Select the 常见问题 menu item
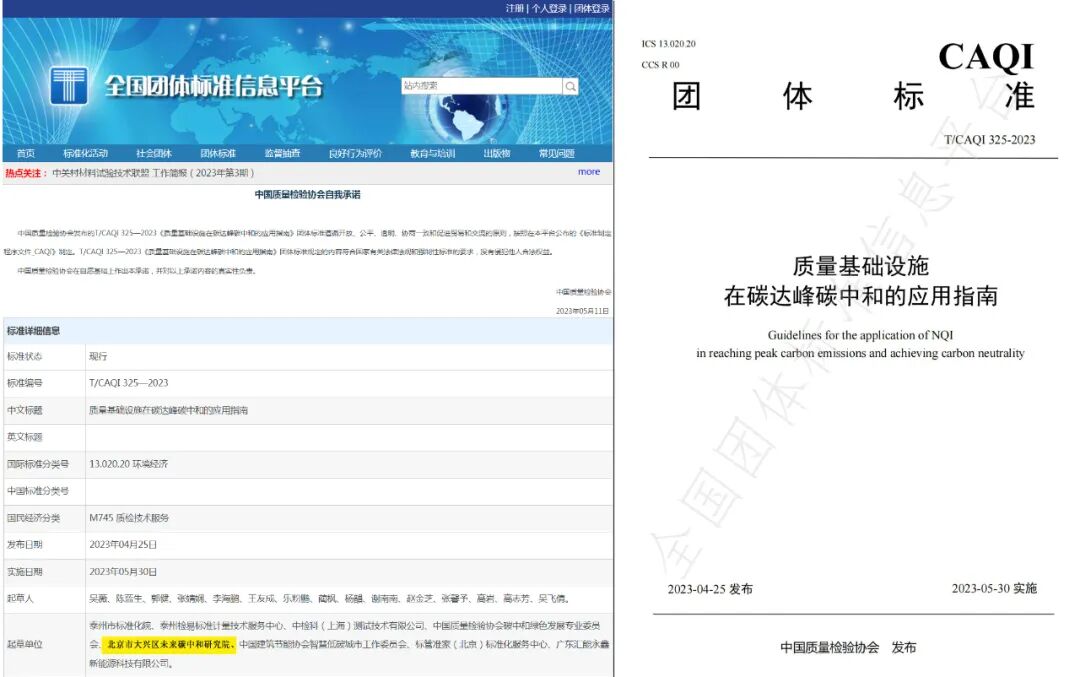The height and width of the screenshot is (677, 1080). click(559, 153)
